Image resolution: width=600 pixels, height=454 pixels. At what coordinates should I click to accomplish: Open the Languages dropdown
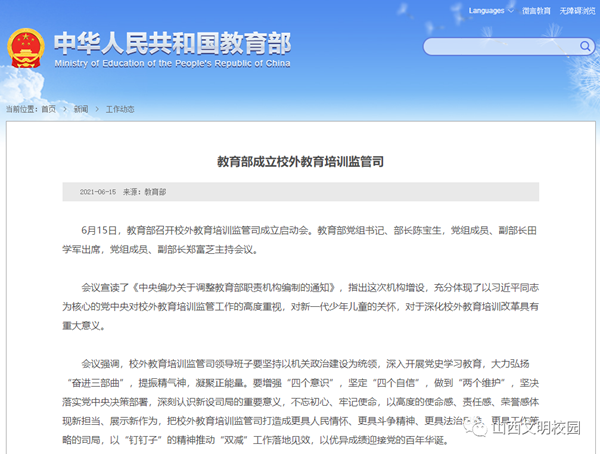490,10
